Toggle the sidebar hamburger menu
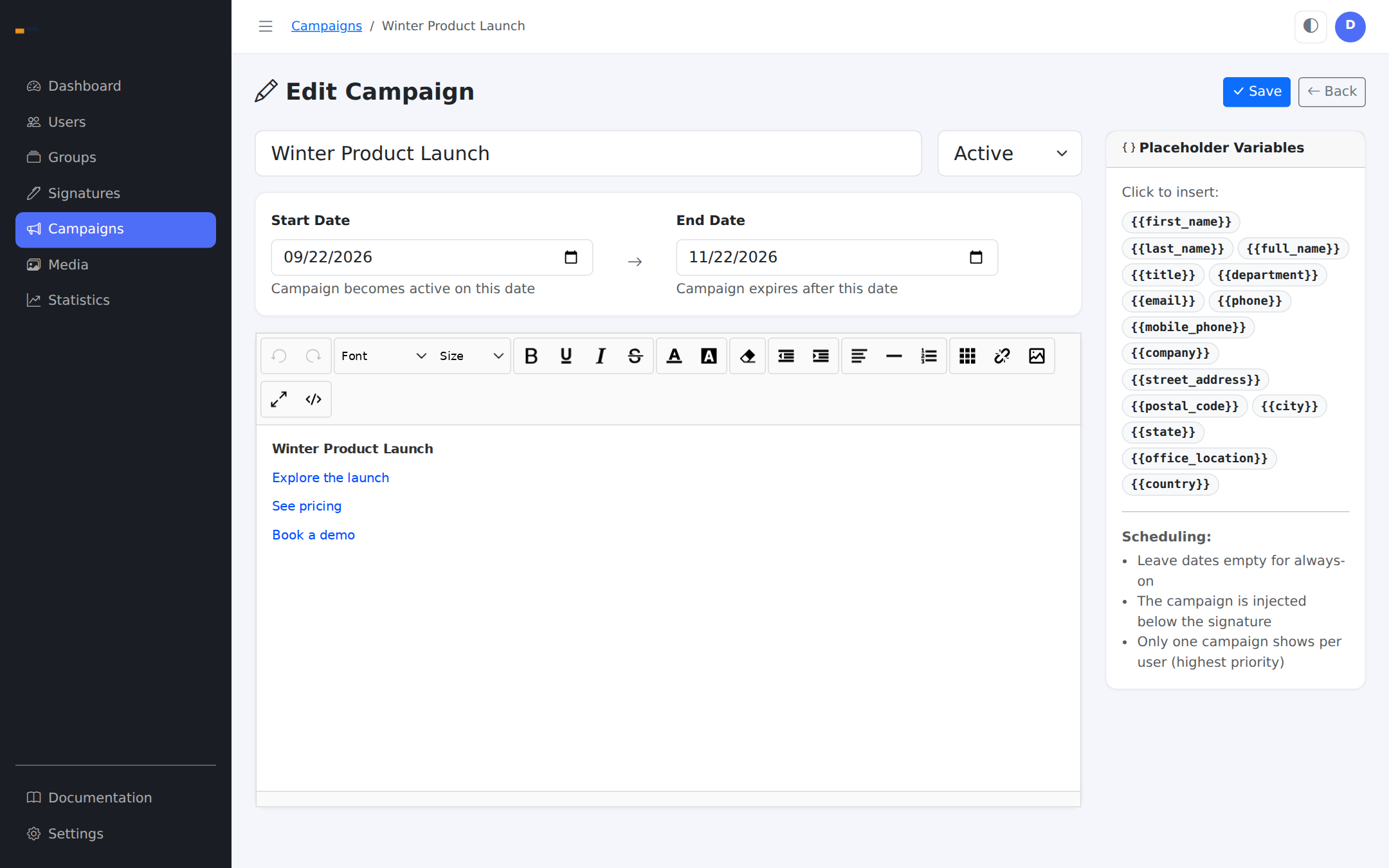This screenshot has width=1389, height=868. tap(266, 26)
